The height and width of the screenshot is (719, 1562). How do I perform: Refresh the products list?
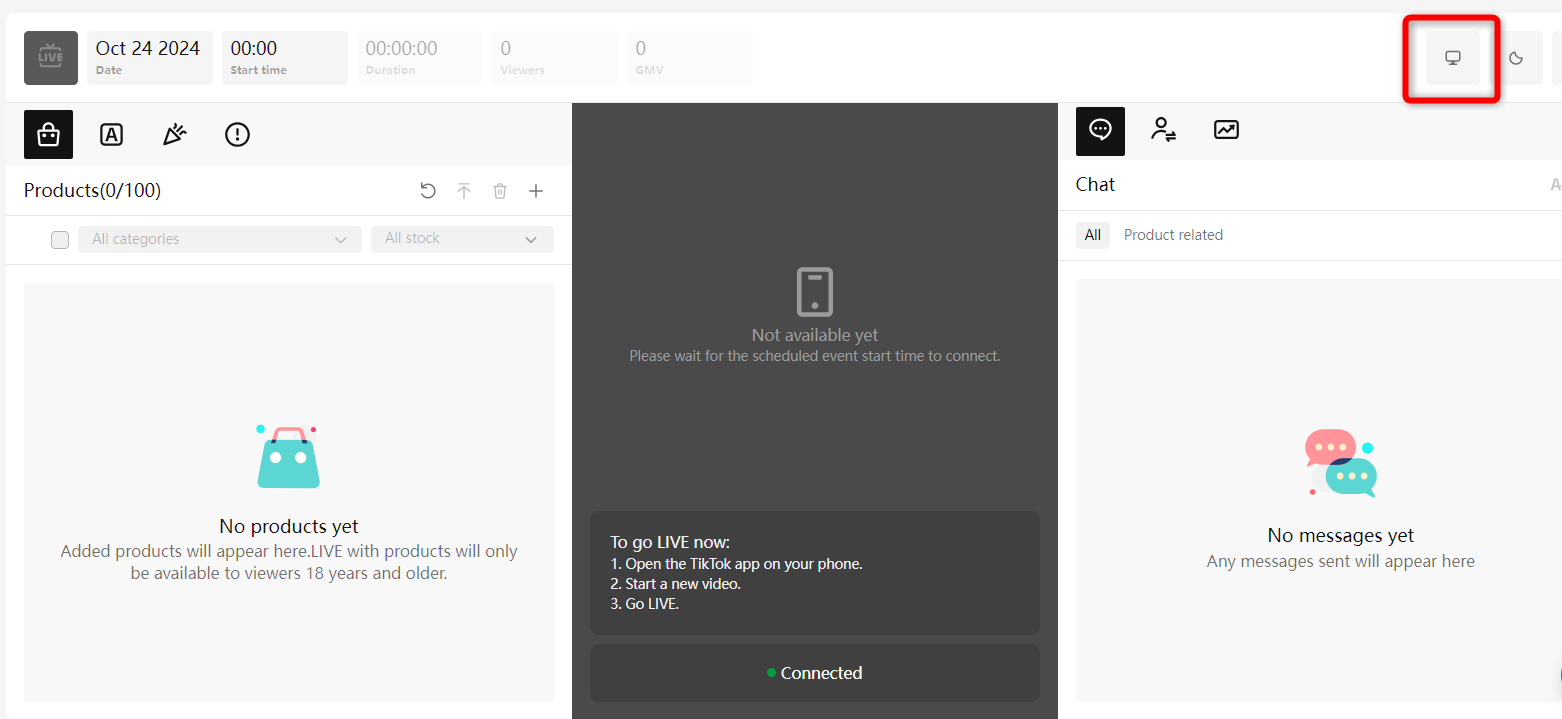pos(428,191)
